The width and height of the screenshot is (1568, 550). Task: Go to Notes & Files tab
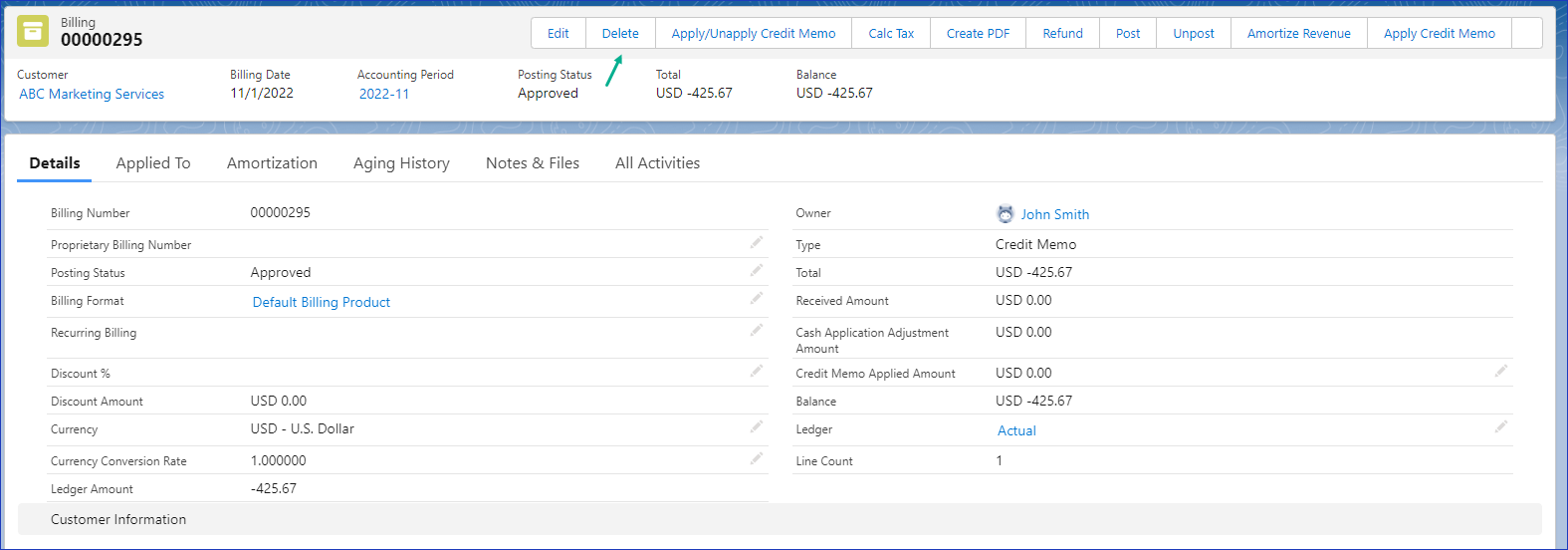[533, 163]
